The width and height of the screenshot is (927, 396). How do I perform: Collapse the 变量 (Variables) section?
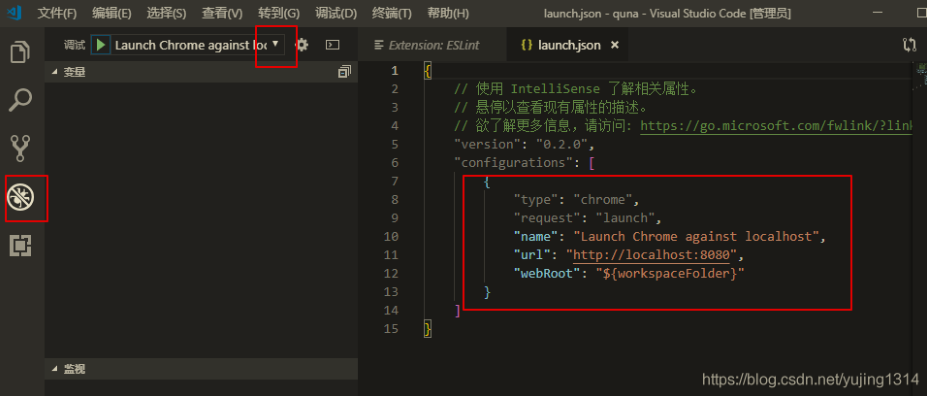(x=202, y=72)
